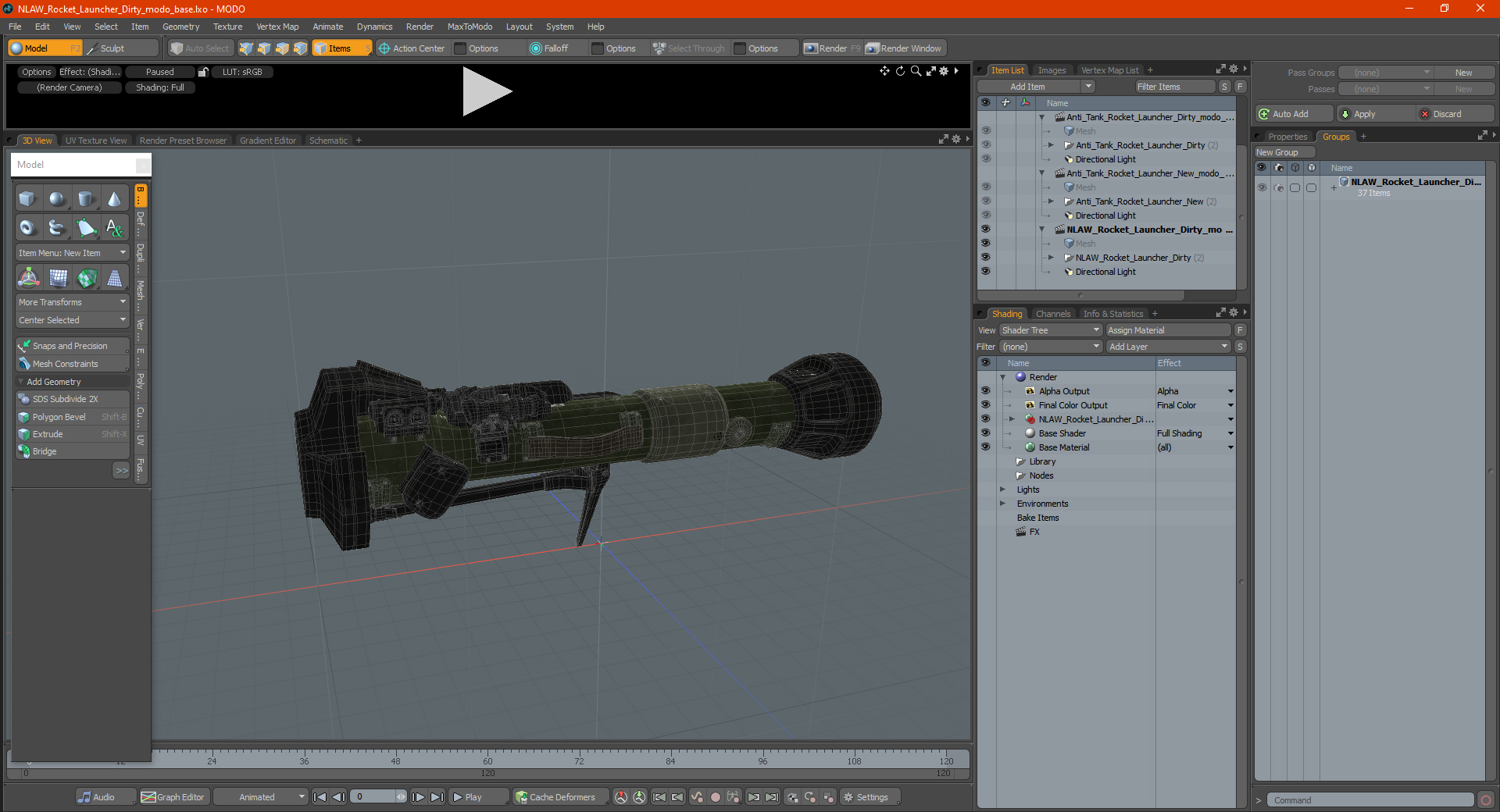Screen dimensions: 1500x812
Task: Select the Text tool icon
Action: point(115,228)
